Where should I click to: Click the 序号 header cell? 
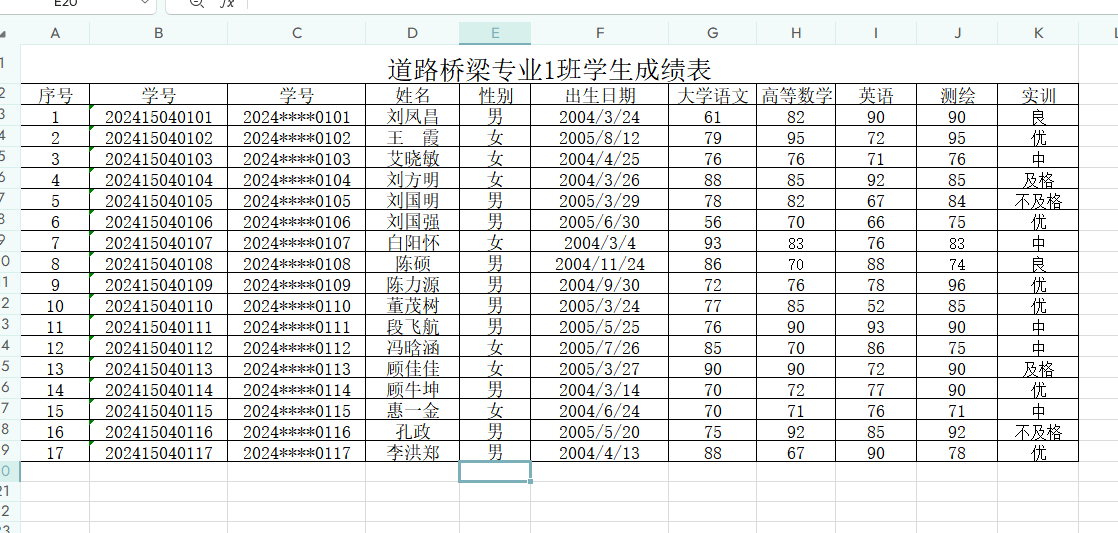pos(56,95)
